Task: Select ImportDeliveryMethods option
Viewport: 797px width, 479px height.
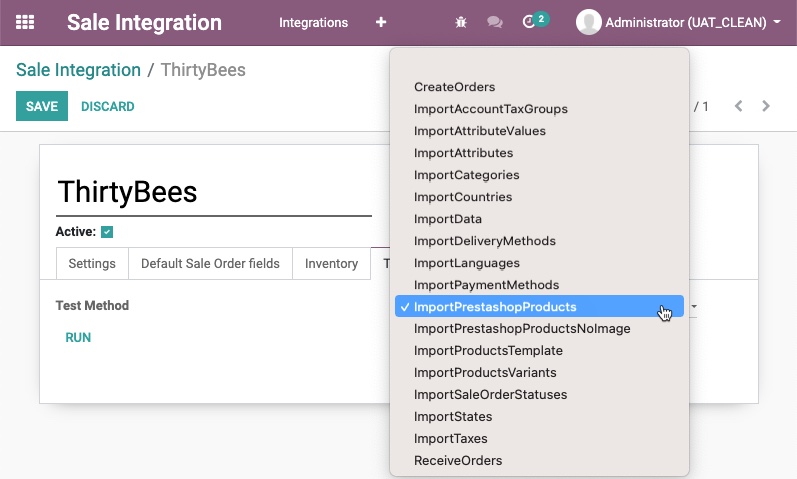Action: point(539,241)
